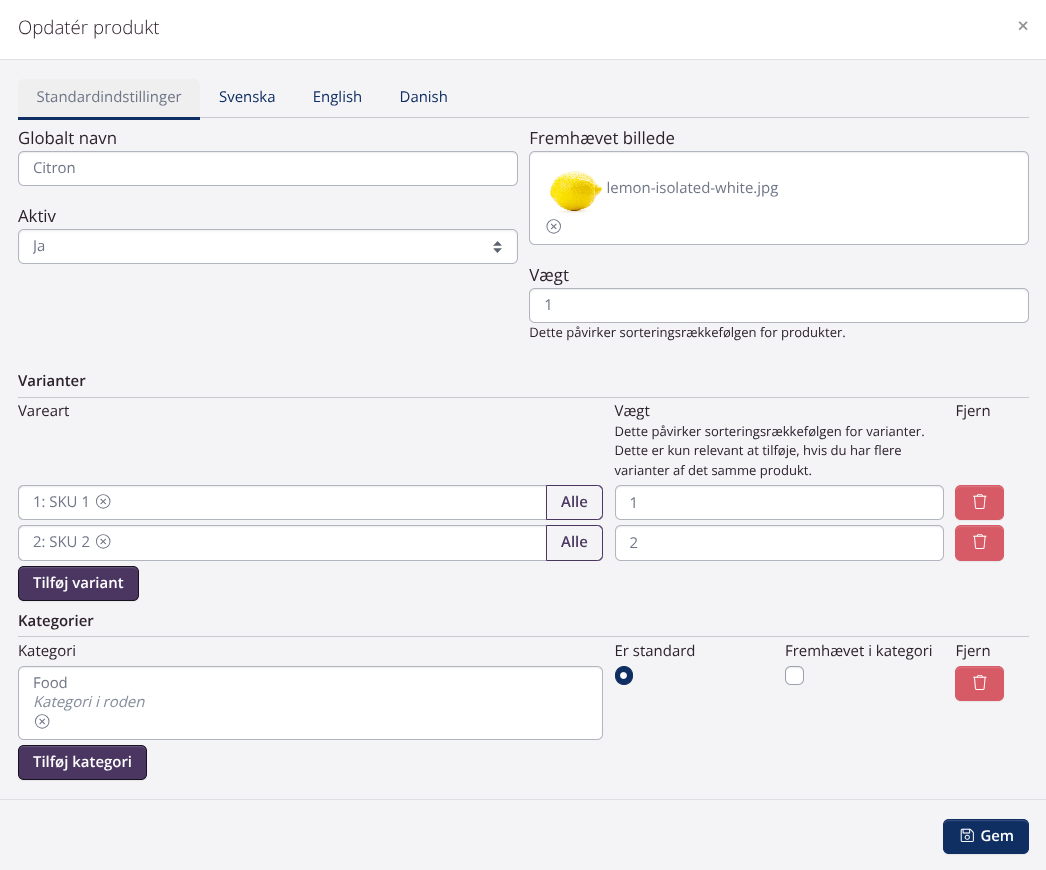The width and height of the screenshot is (1046, 870).
Task: Click Alle button beside SKU 2
Action: (574, 542)
